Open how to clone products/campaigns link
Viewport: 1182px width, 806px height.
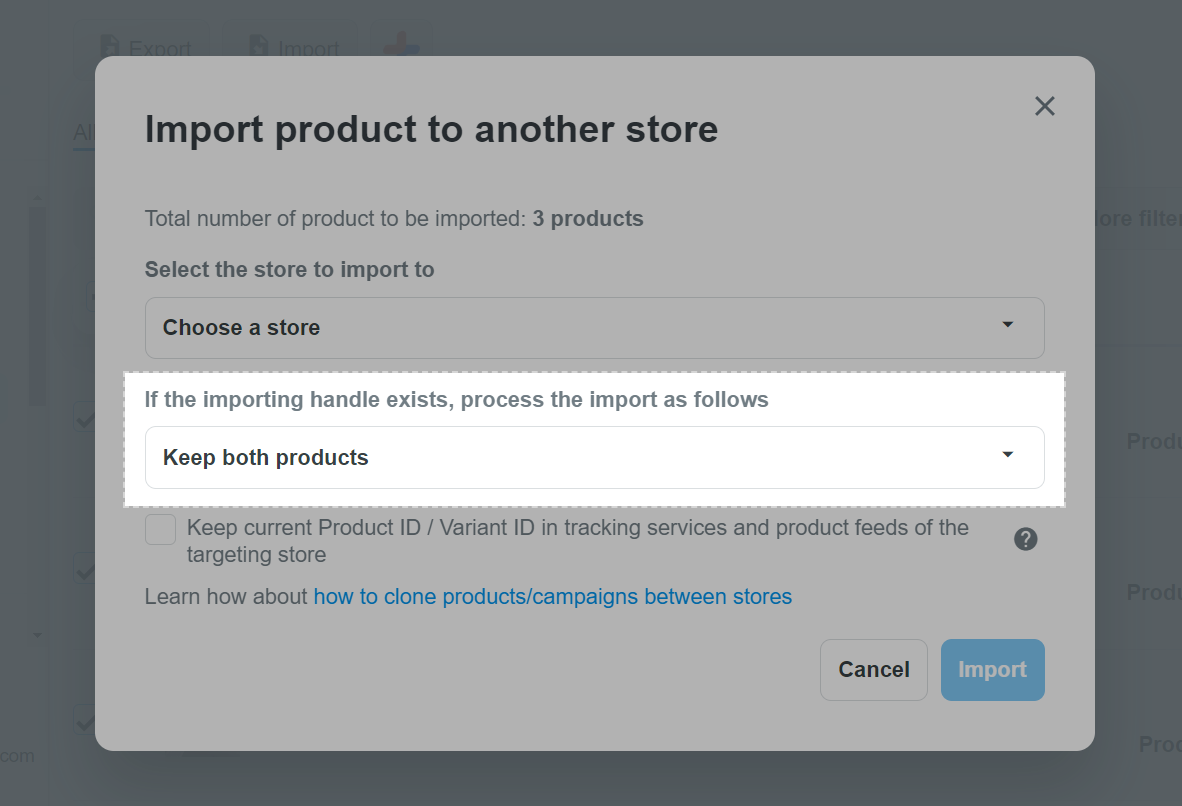553,596
